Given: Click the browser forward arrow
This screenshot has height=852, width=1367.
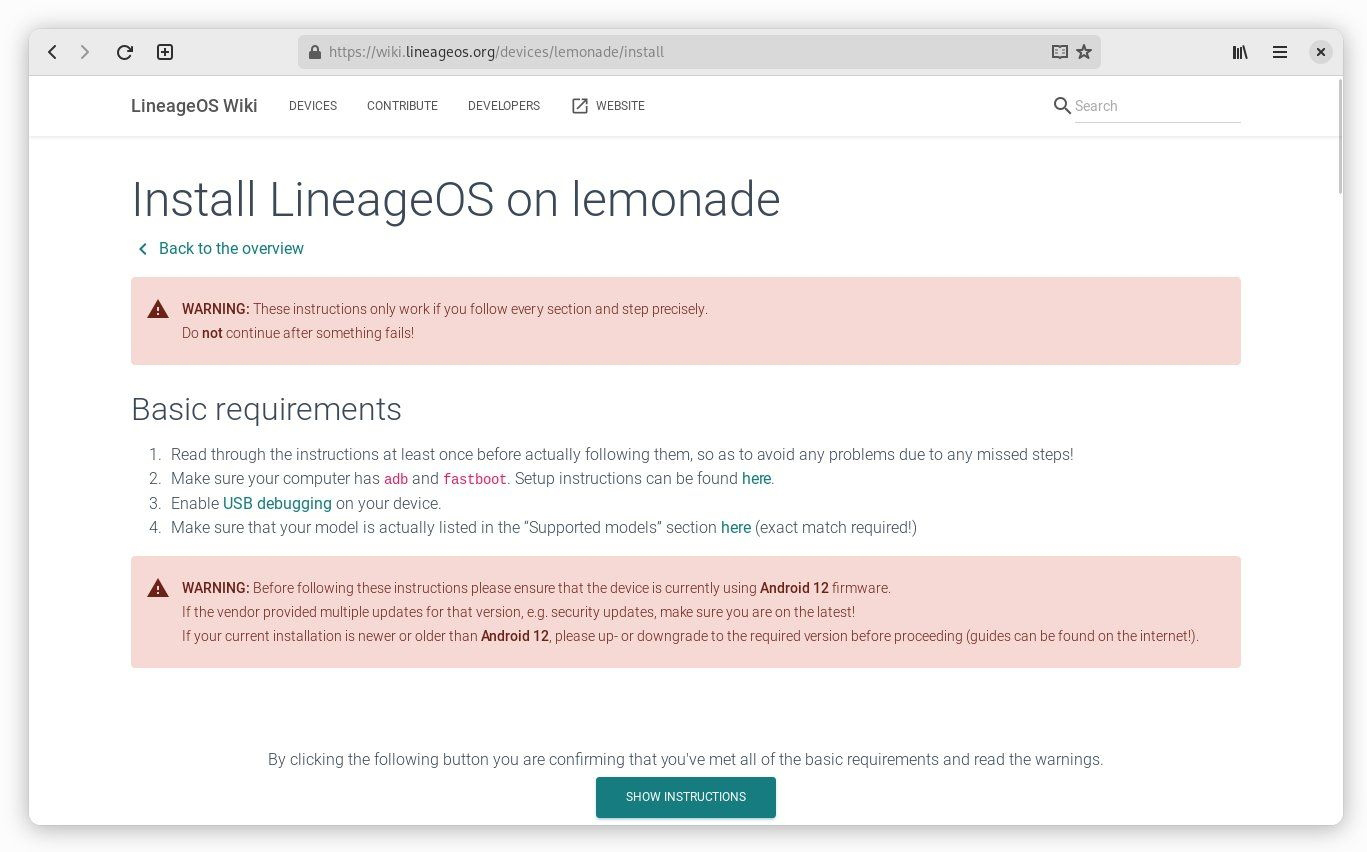Looking at the screenshot, I should (85, 52).
